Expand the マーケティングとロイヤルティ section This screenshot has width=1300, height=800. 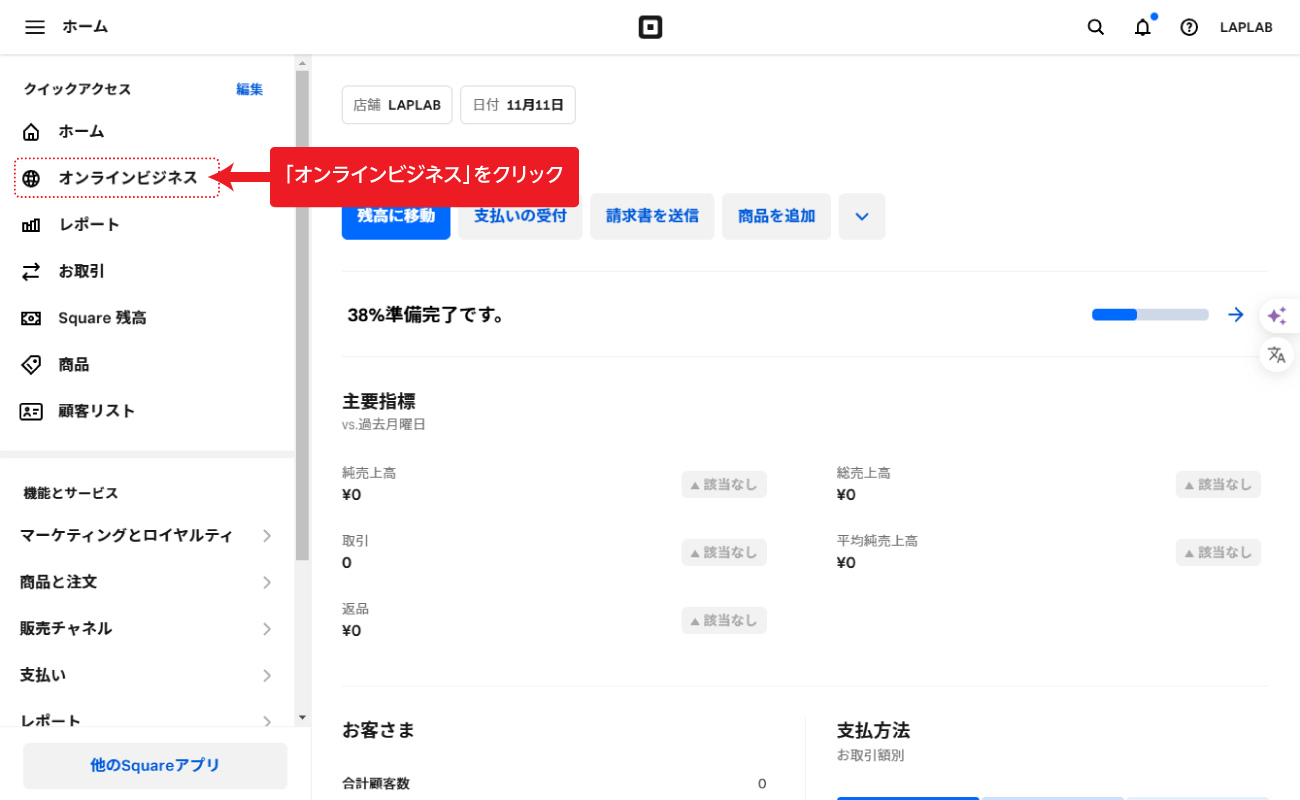point(145,536)
